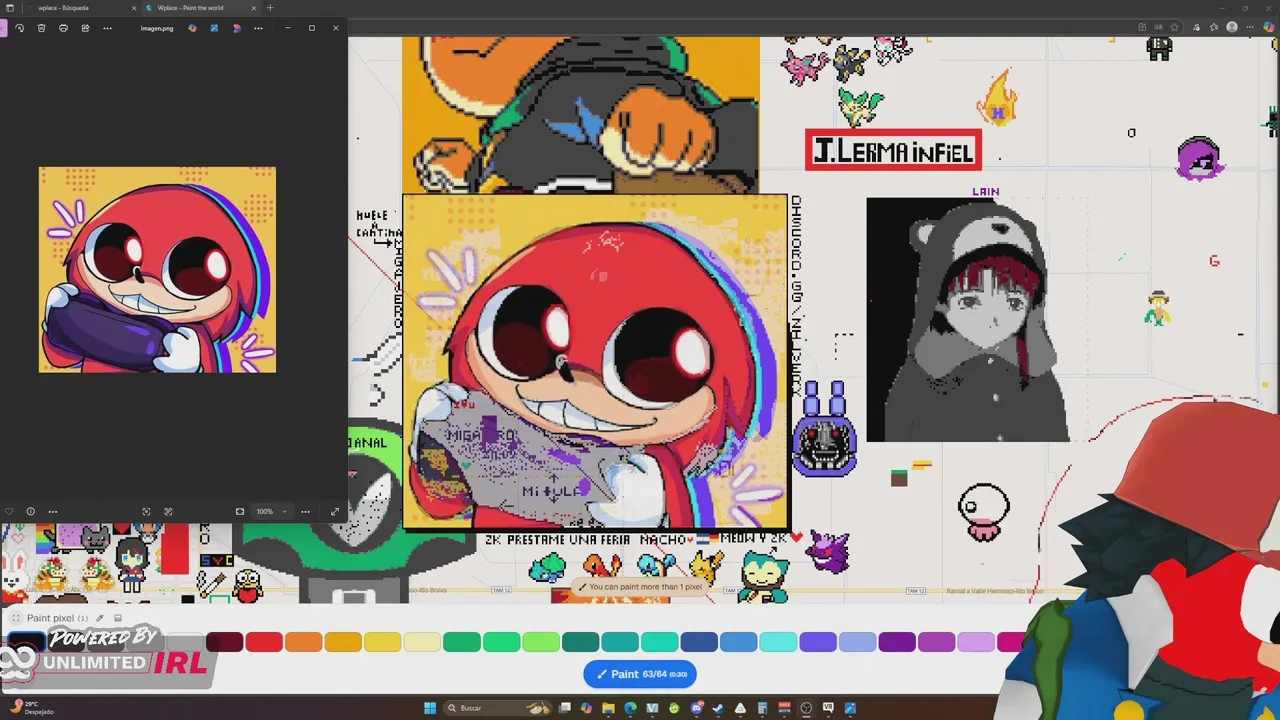Click the J.Lerma infiel sign on canvas
1280x720 pixels.
893,150
